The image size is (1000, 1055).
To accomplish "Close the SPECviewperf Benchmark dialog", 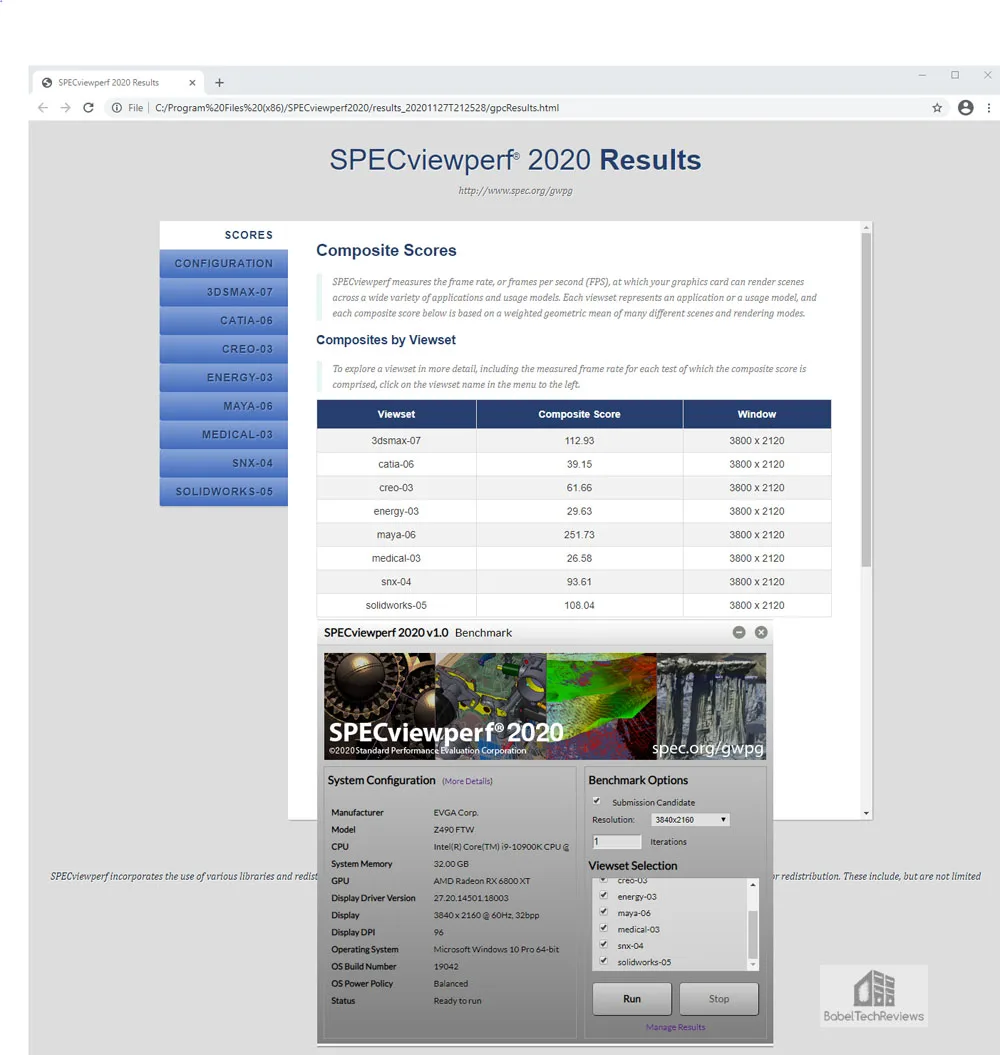I will pos(761,632).
